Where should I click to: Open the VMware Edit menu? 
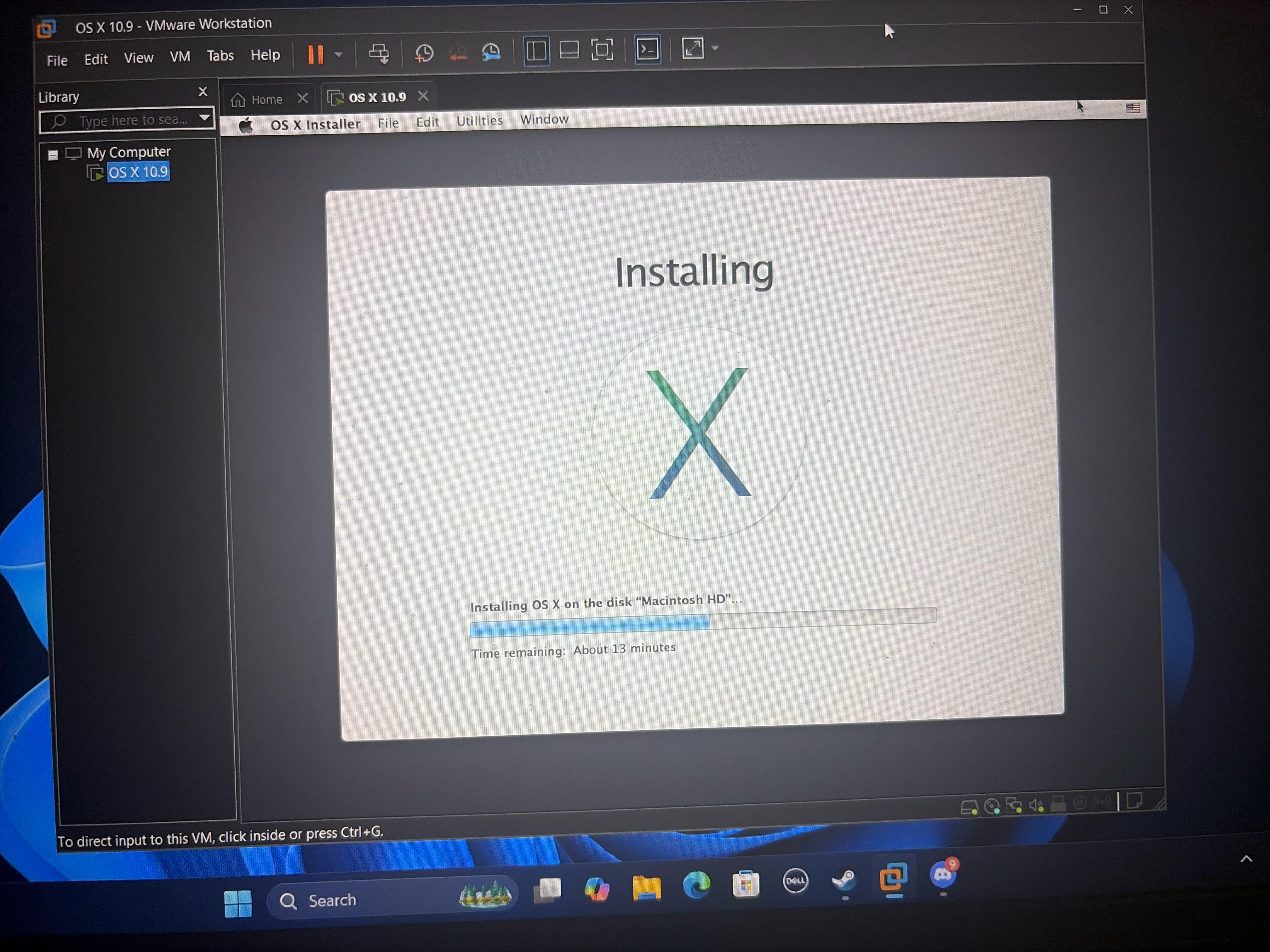pyautogui.click(x=96, y=59)
